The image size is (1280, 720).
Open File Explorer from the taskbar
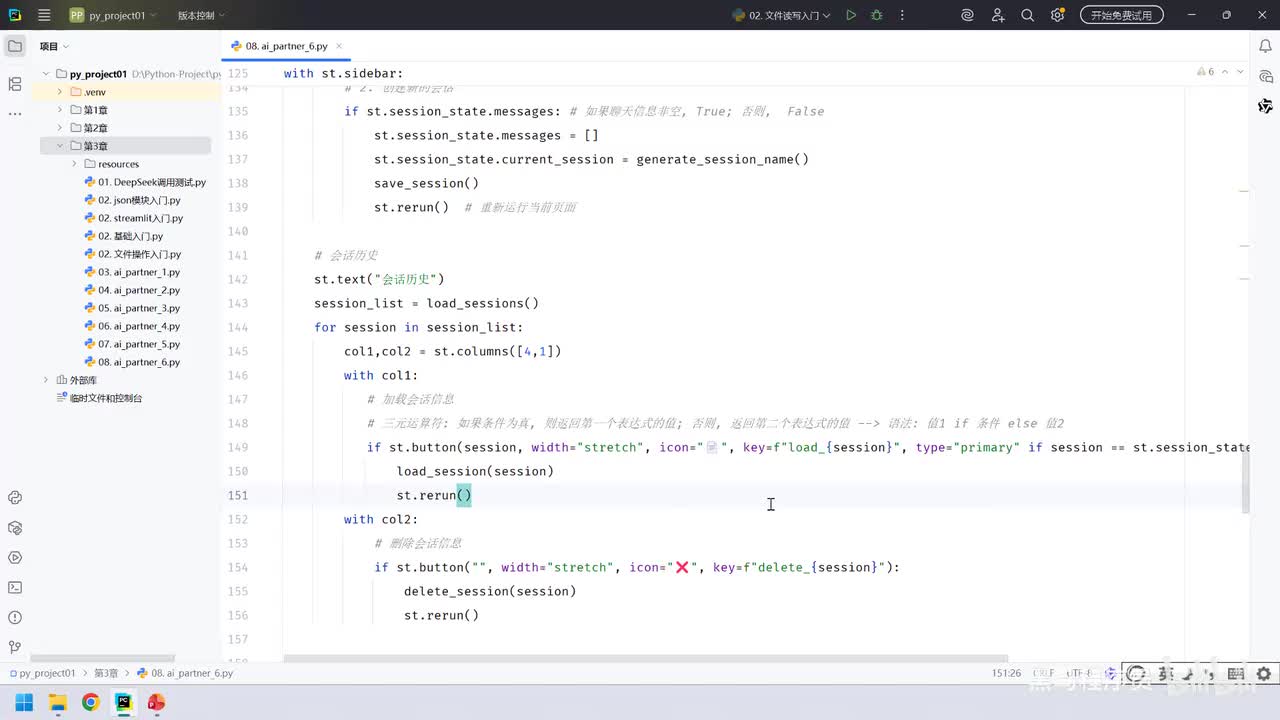point(57,702)
